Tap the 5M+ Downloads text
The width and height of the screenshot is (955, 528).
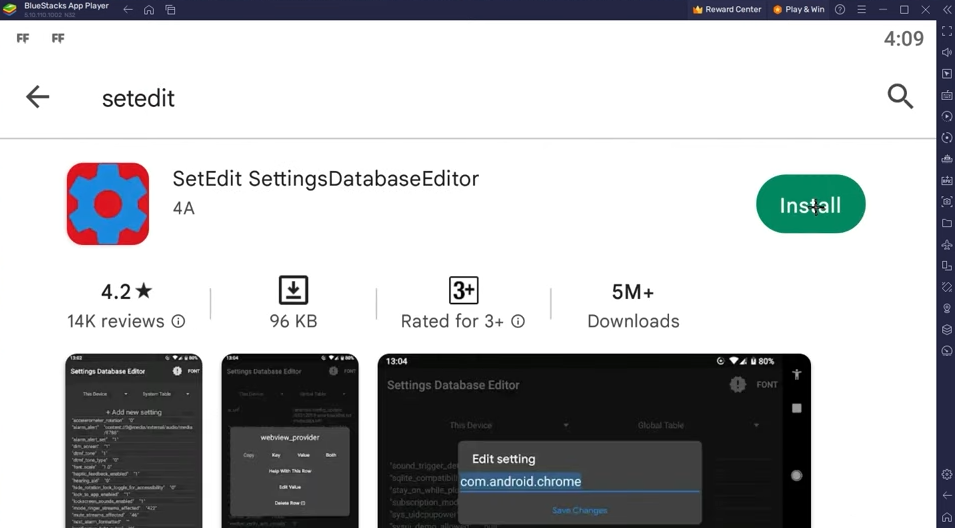633,306
